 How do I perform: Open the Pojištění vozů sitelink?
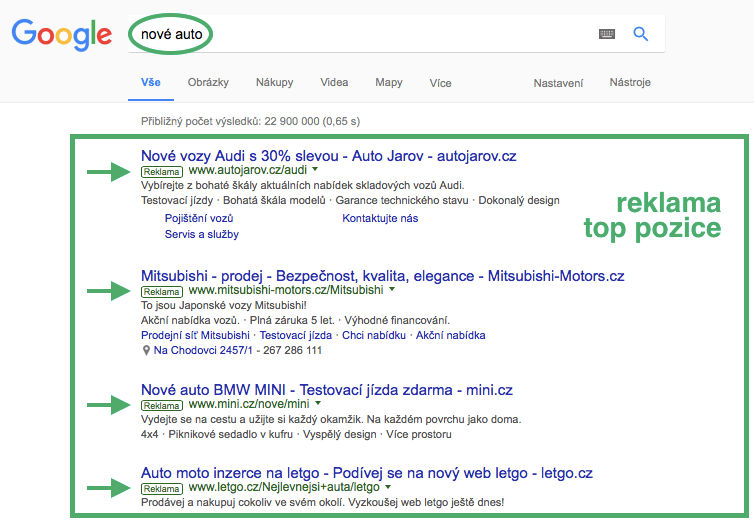(x=199, y=218)
